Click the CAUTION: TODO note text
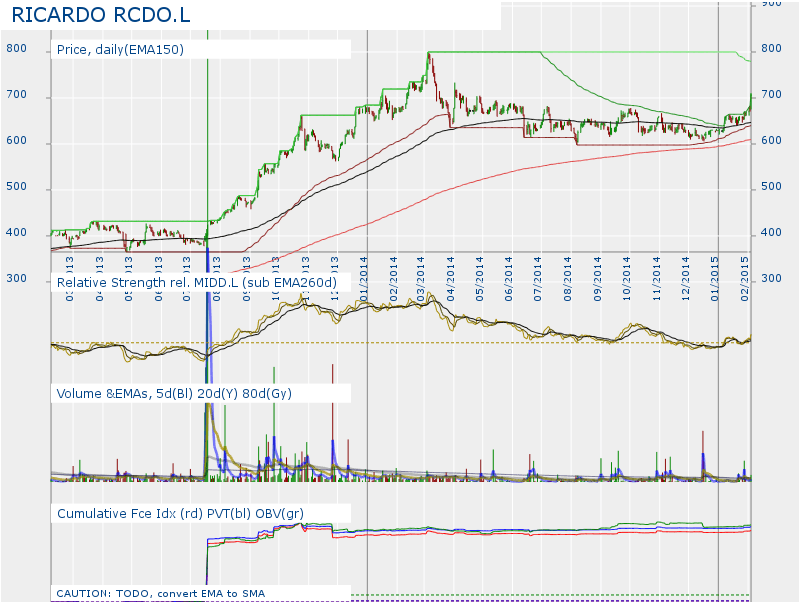 tap(161, 593)
